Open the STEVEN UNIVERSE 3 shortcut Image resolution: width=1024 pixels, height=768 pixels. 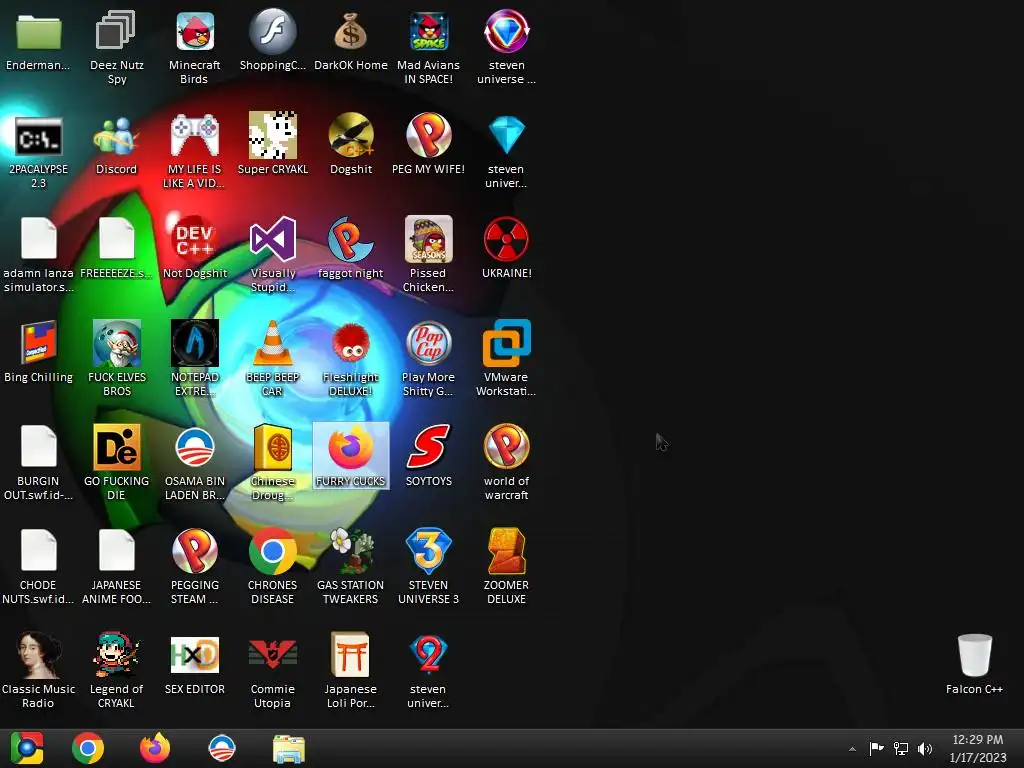coord(428,552)
